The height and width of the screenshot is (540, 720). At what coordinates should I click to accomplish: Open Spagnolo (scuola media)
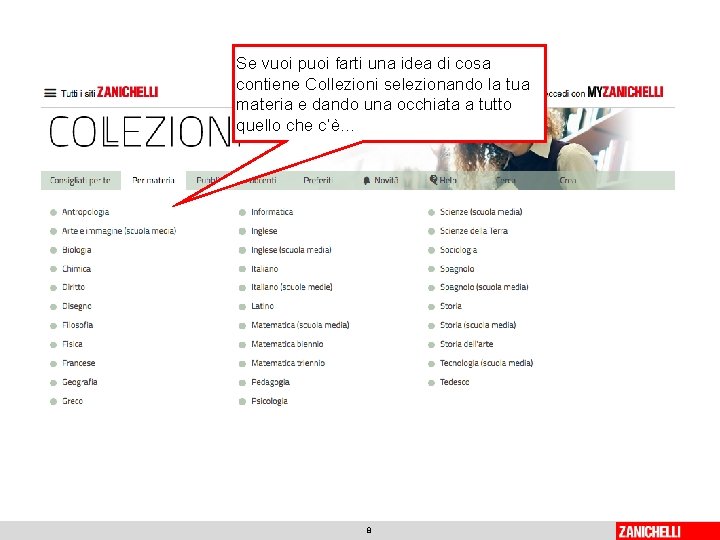[x=484, y=287]
